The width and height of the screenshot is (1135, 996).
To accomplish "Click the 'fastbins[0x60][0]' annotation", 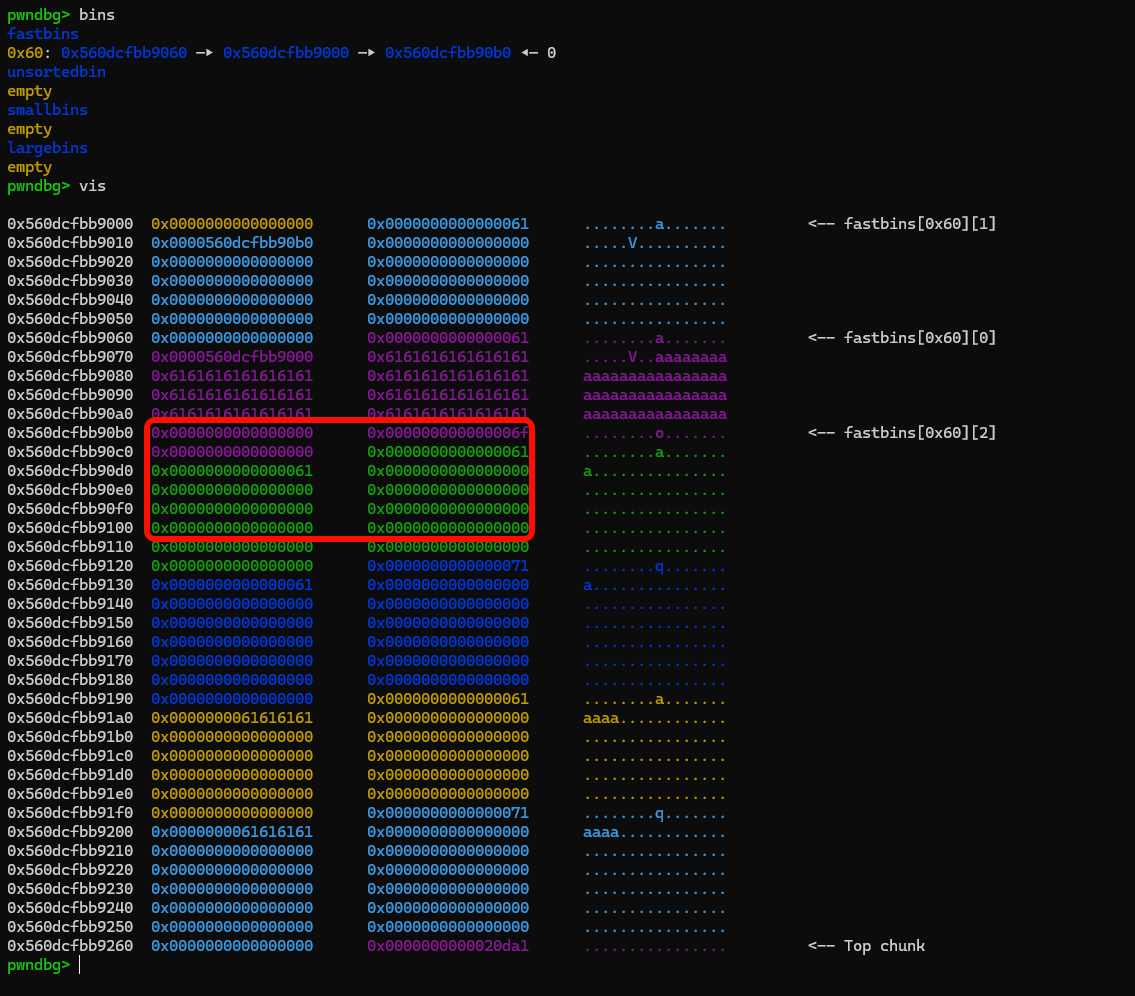I will tap(920, 337).
